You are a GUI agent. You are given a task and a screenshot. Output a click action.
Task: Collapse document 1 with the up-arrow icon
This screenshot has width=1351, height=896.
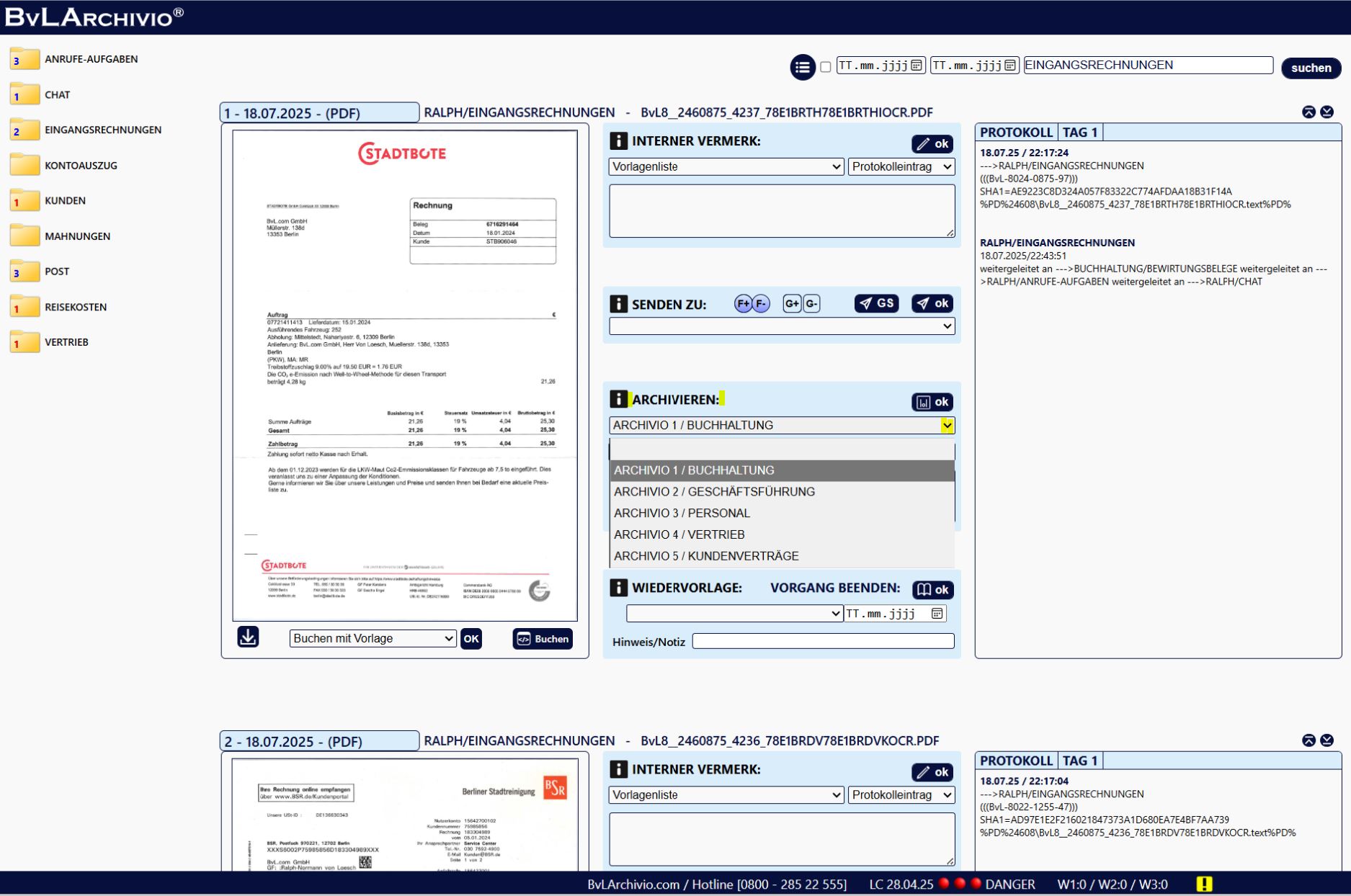click(1308, 112)
